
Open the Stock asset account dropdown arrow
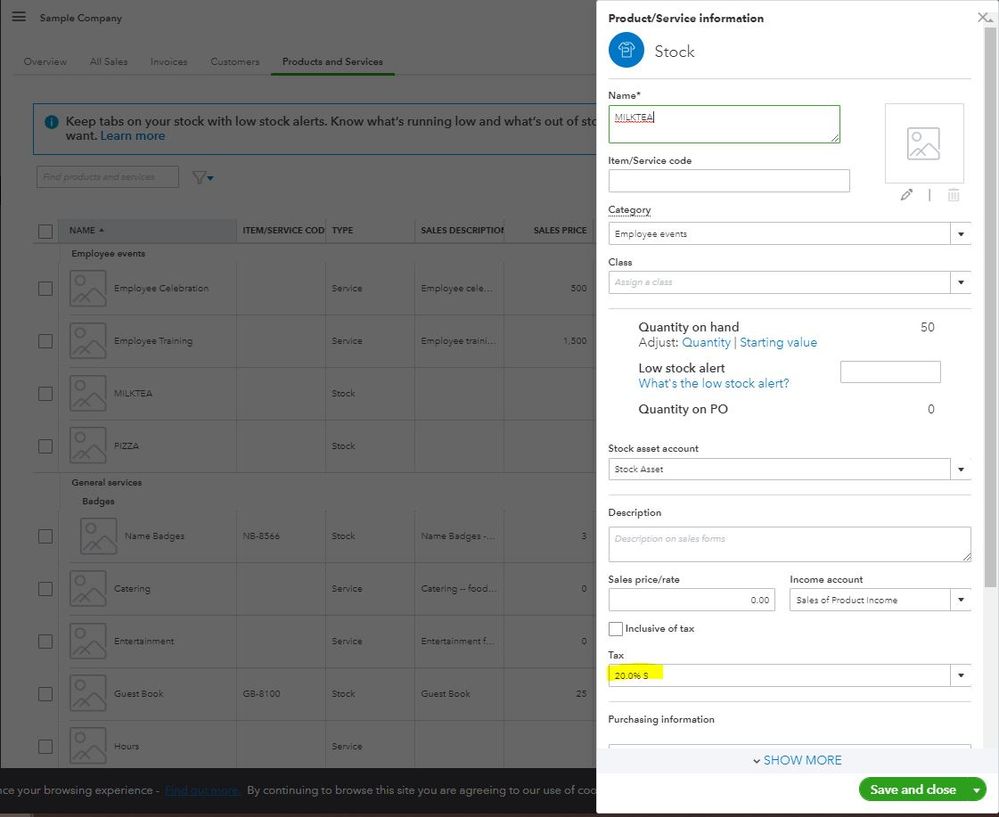point(961,470)
